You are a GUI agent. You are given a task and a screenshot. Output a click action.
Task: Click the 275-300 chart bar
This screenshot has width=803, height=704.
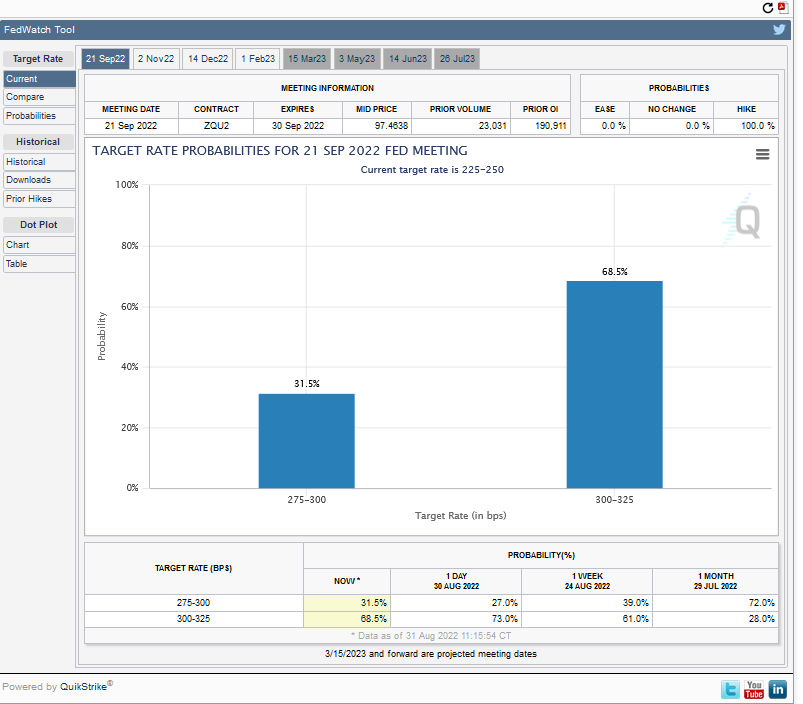306,441
